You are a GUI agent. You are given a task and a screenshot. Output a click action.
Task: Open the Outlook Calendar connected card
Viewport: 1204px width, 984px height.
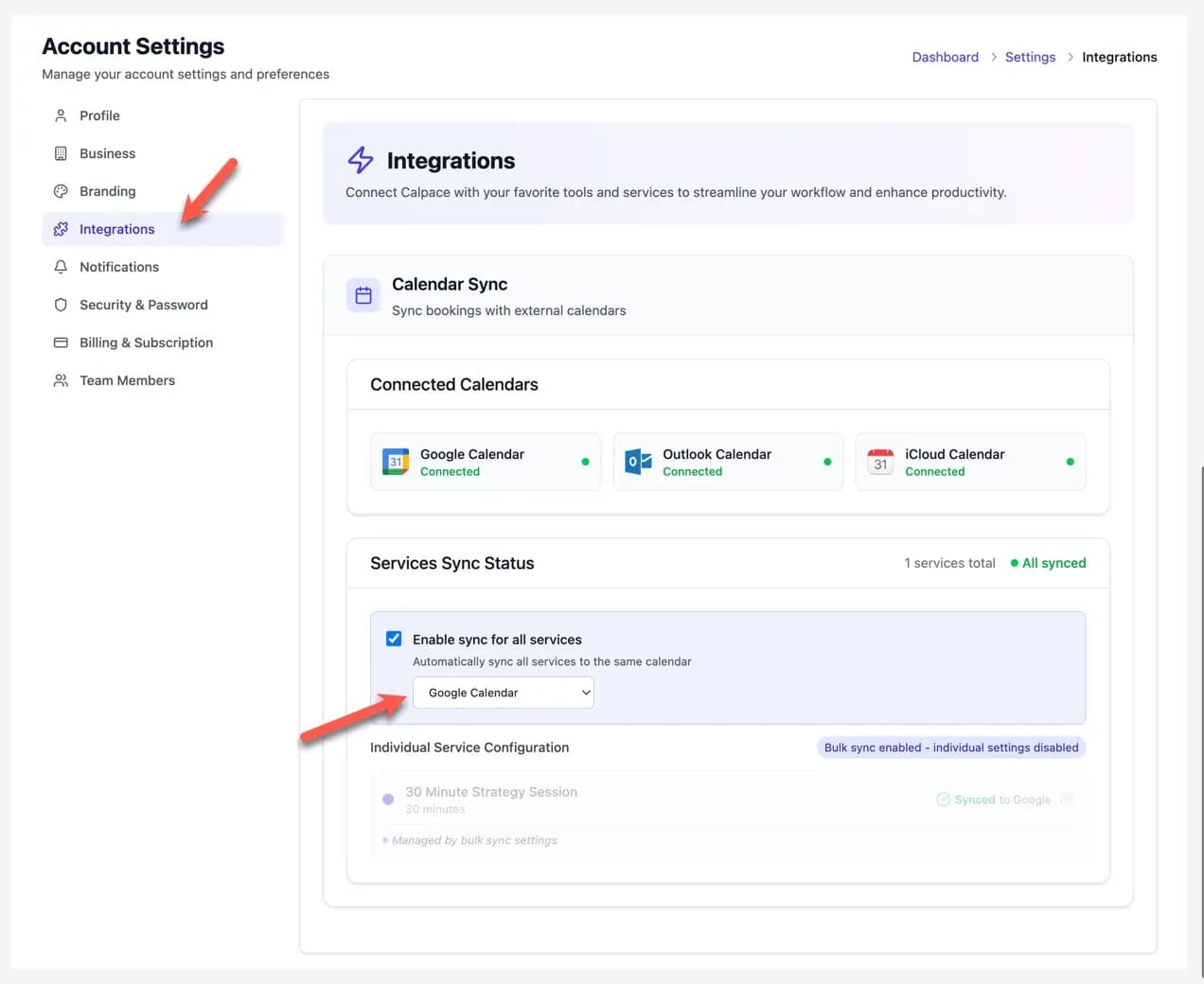728,462
